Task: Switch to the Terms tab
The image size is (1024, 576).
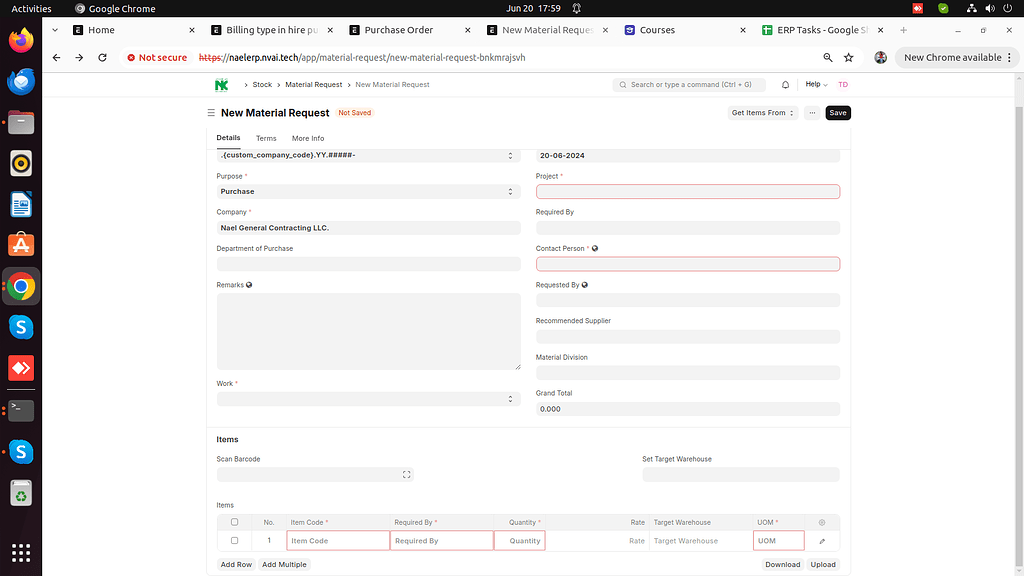Action: [x=266, y=138]
